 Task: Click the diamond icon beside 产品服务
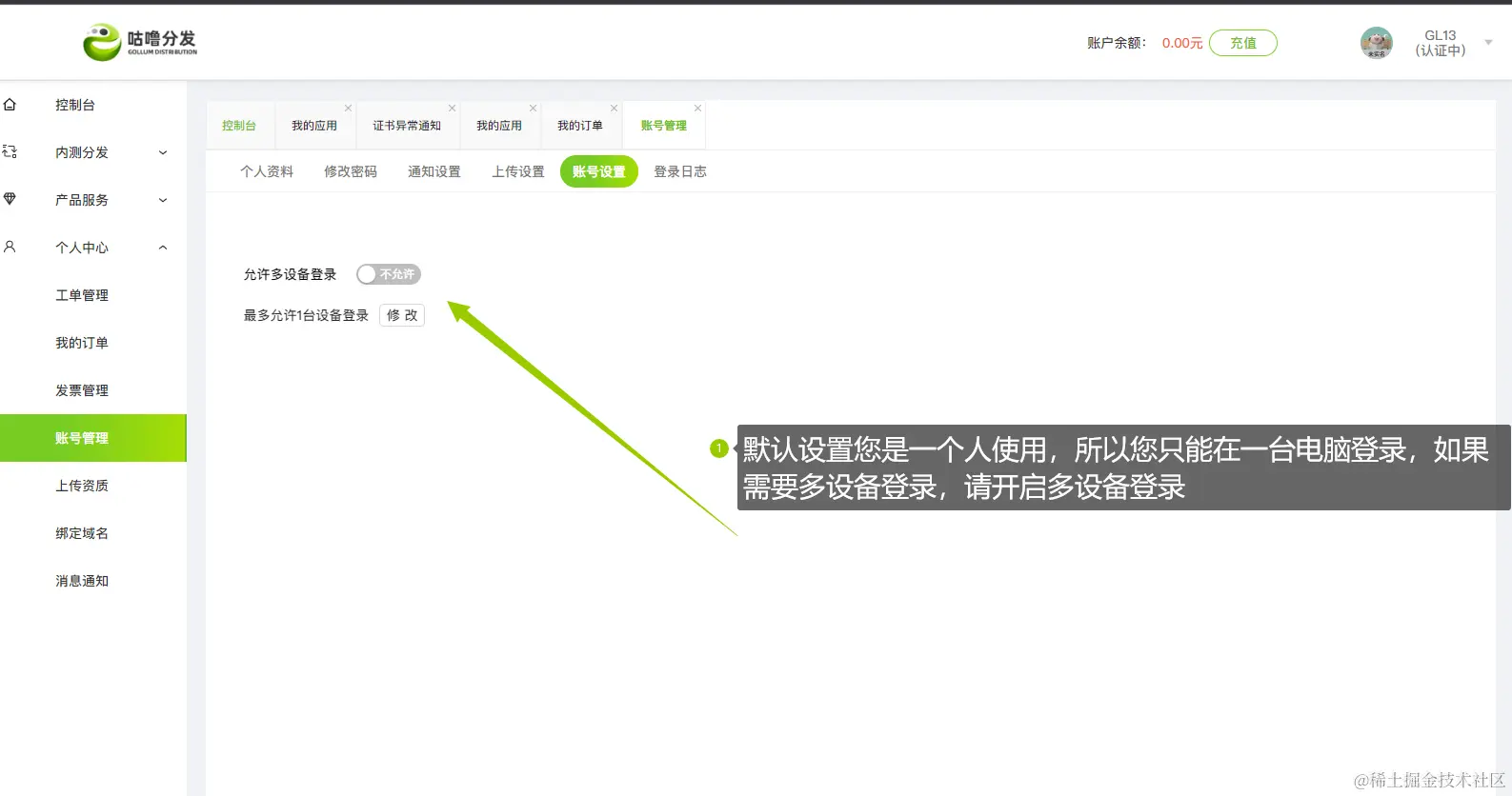(x=10, y=199)
